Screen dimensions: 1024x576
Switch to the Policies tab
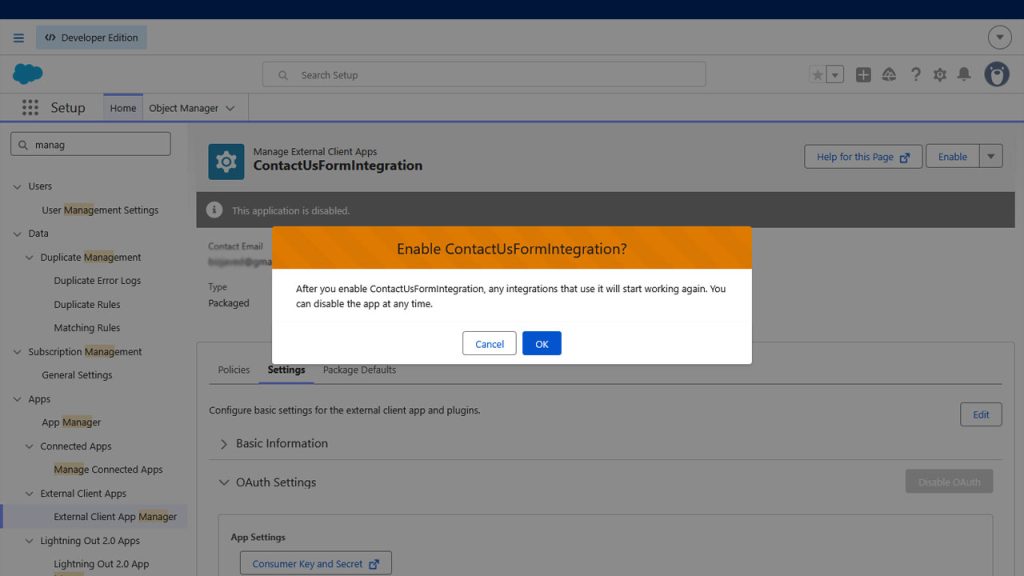coord(234,370)
